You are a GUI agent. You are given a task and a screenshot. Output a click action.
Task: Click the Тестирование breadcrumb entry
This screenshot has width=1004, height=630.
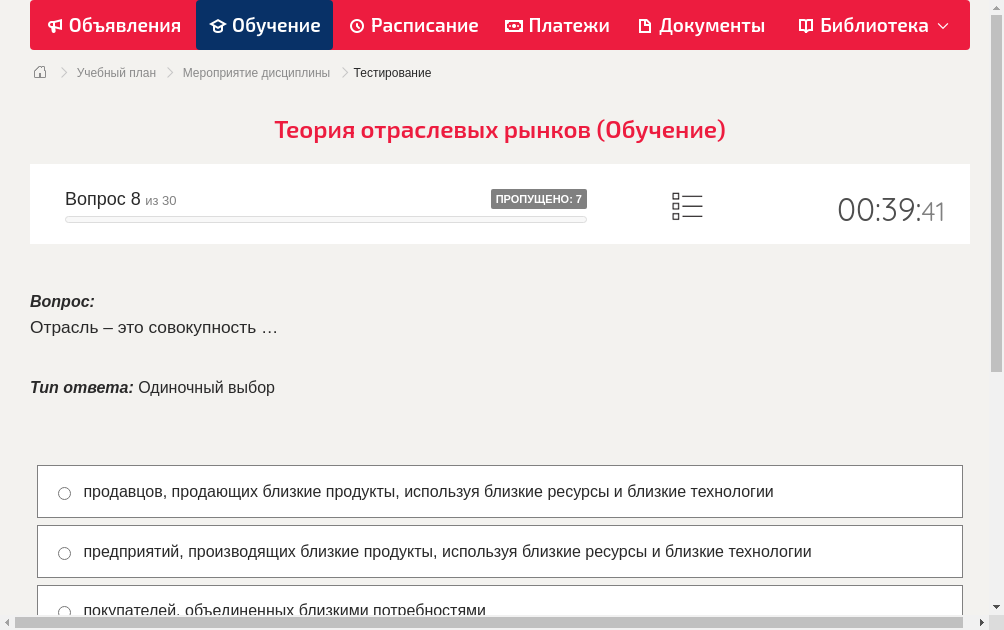click(390, 72)
